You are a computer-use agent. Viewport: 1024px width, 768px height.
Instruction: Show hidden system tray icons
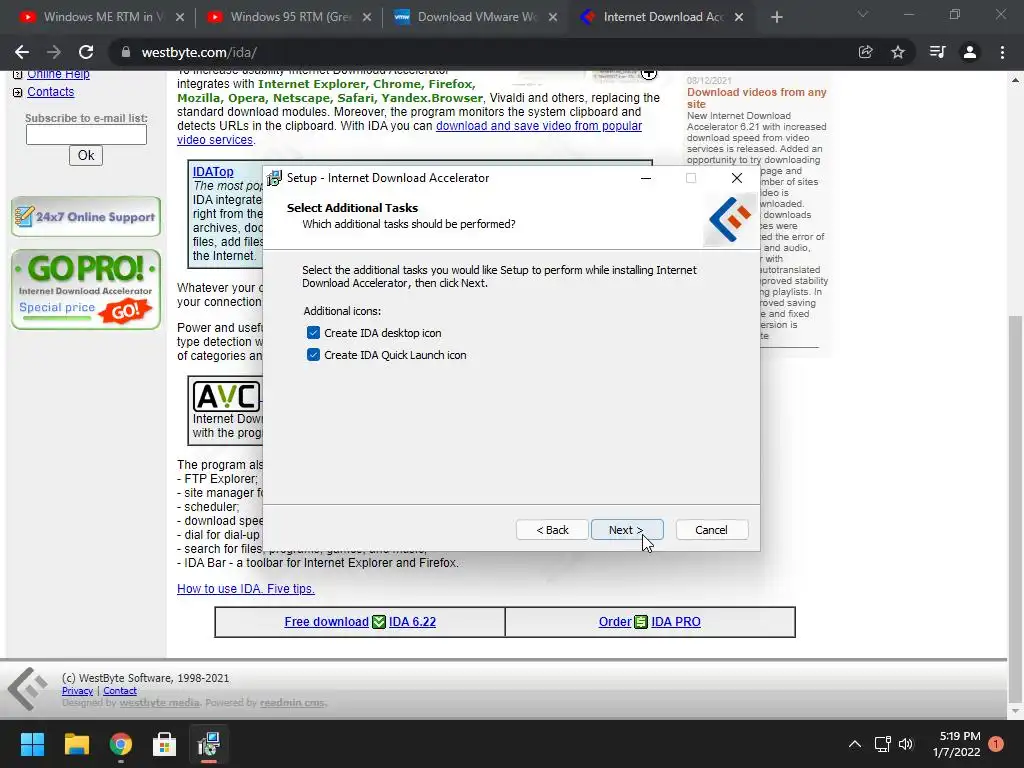[x=854, y=744]
